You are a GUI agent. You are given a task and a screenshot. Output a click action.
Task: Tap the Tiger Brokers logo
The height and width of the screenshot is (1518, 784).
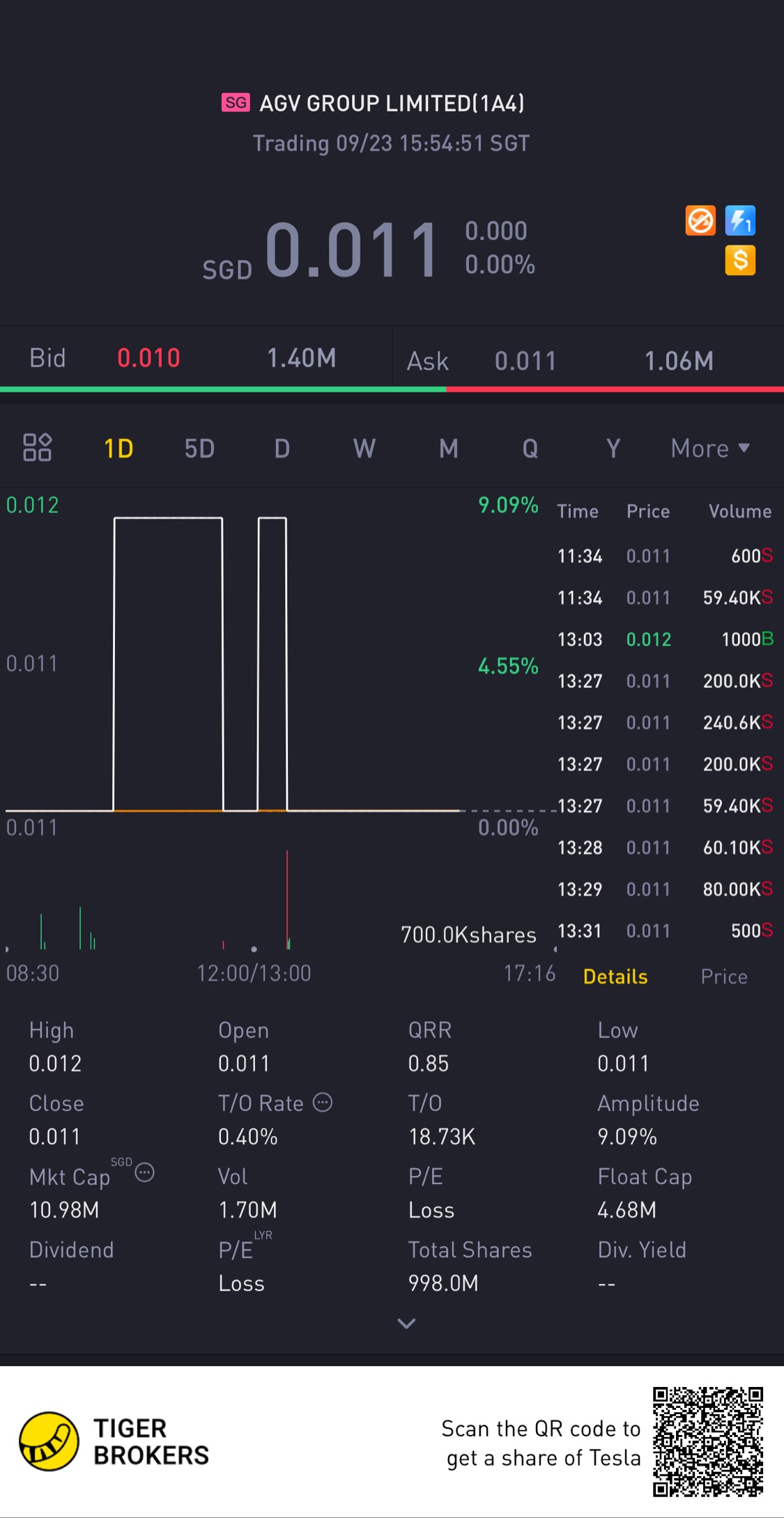click(49, 1441)
